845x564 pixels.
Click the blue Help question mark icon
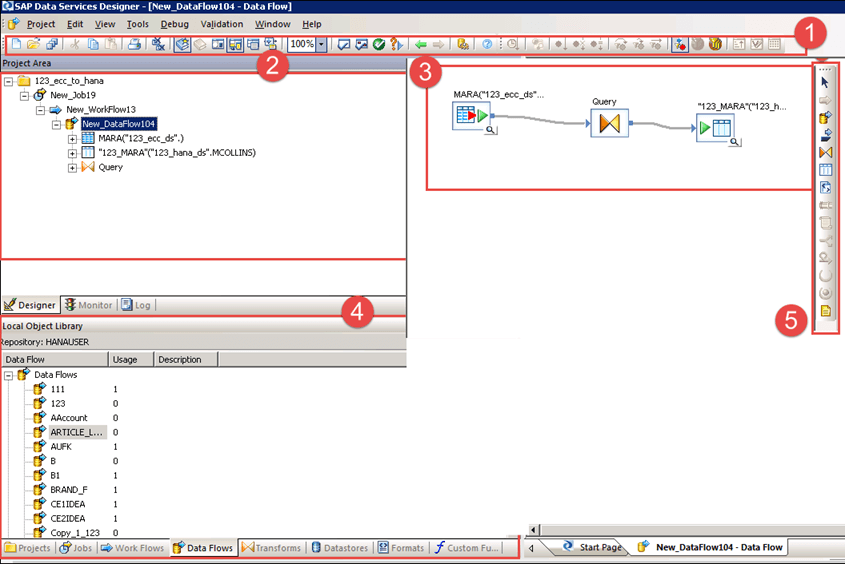tap(487, 45)
